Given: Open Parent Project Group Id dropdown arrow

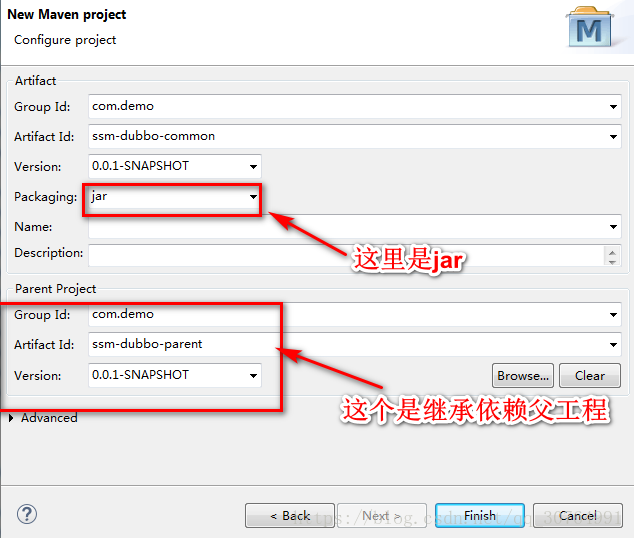Looking at the screenshot, I should click(x=613, y=314).
